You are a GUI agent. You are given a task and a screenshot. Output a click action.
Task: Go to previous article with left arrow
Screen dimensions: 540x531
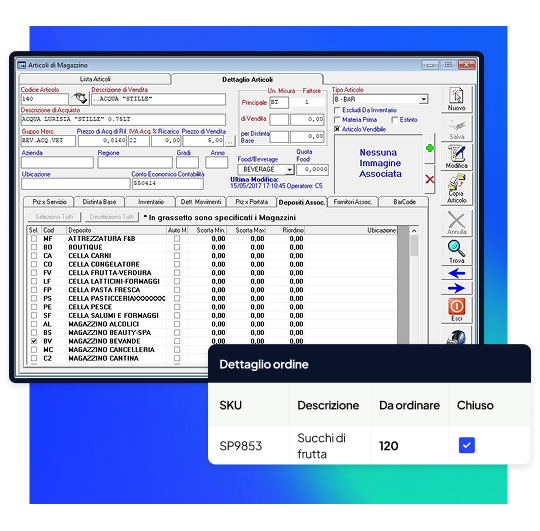[456, 273]
